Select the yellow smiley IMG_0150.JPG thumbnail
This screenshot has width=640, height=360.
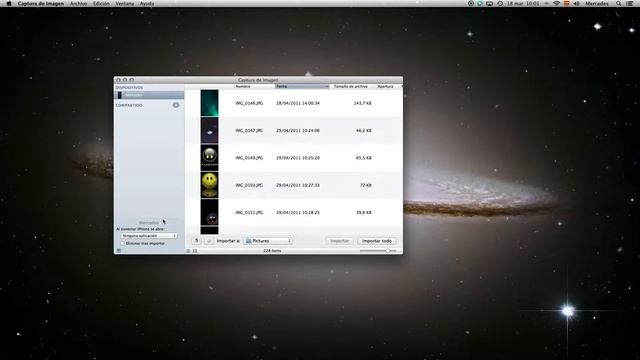(209, 185)
